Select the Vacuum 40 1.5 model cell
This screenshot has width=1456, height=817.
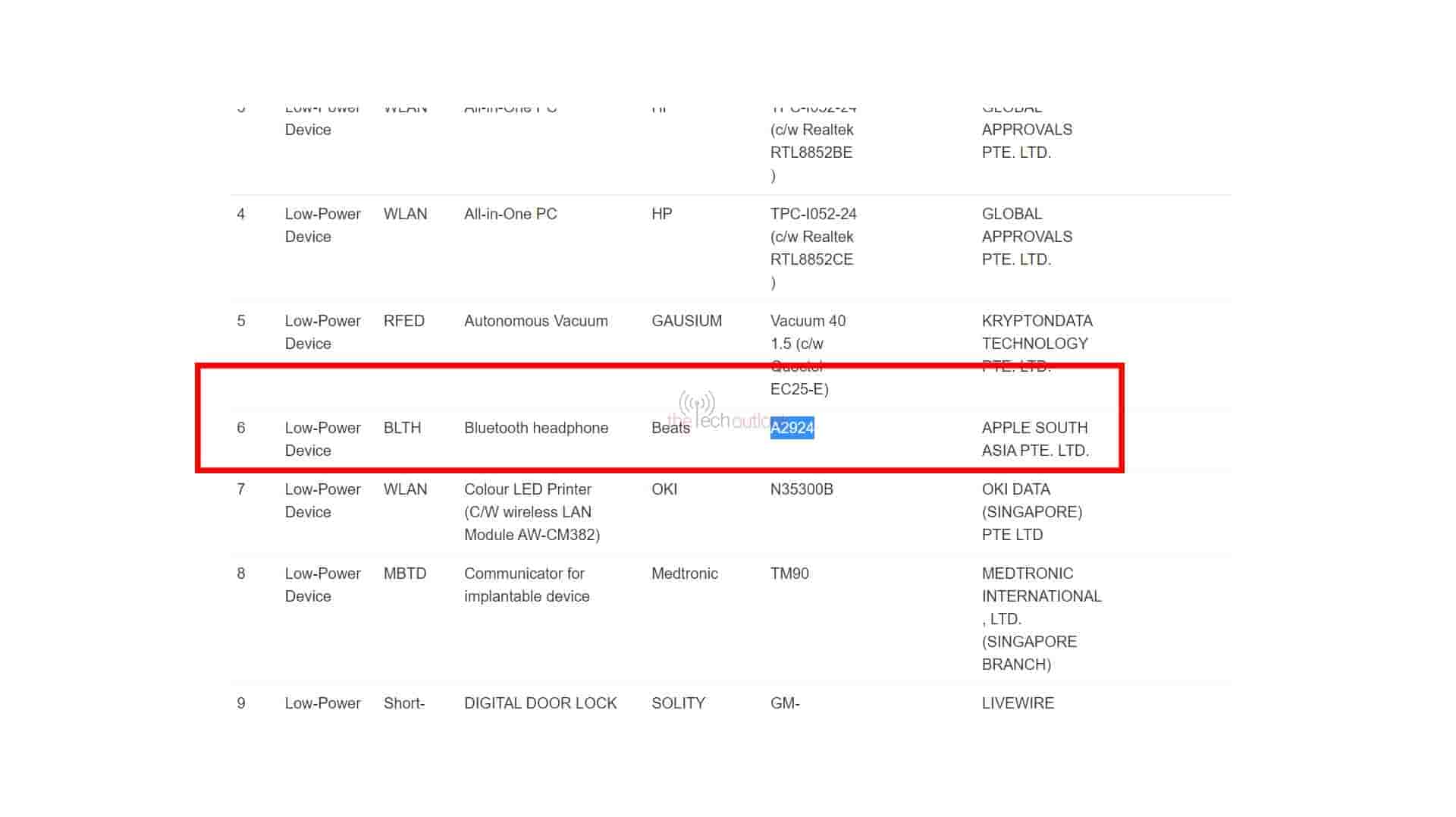(806, 332)
